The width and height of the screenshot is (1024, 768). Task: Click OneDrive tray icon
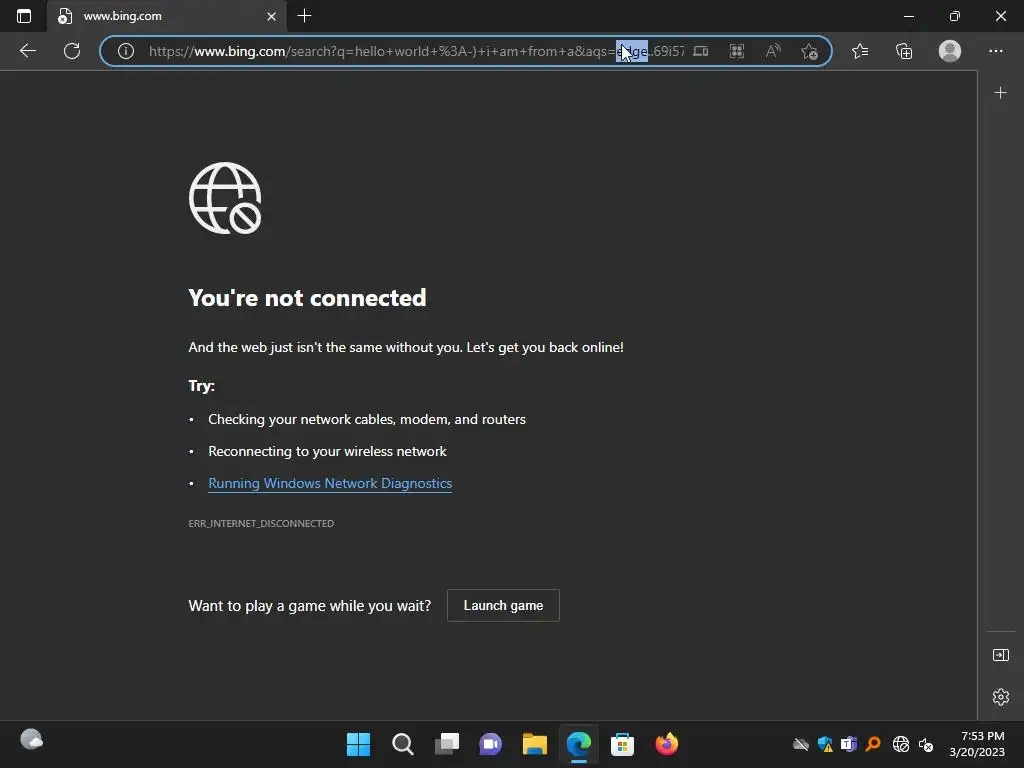[801, 744]
